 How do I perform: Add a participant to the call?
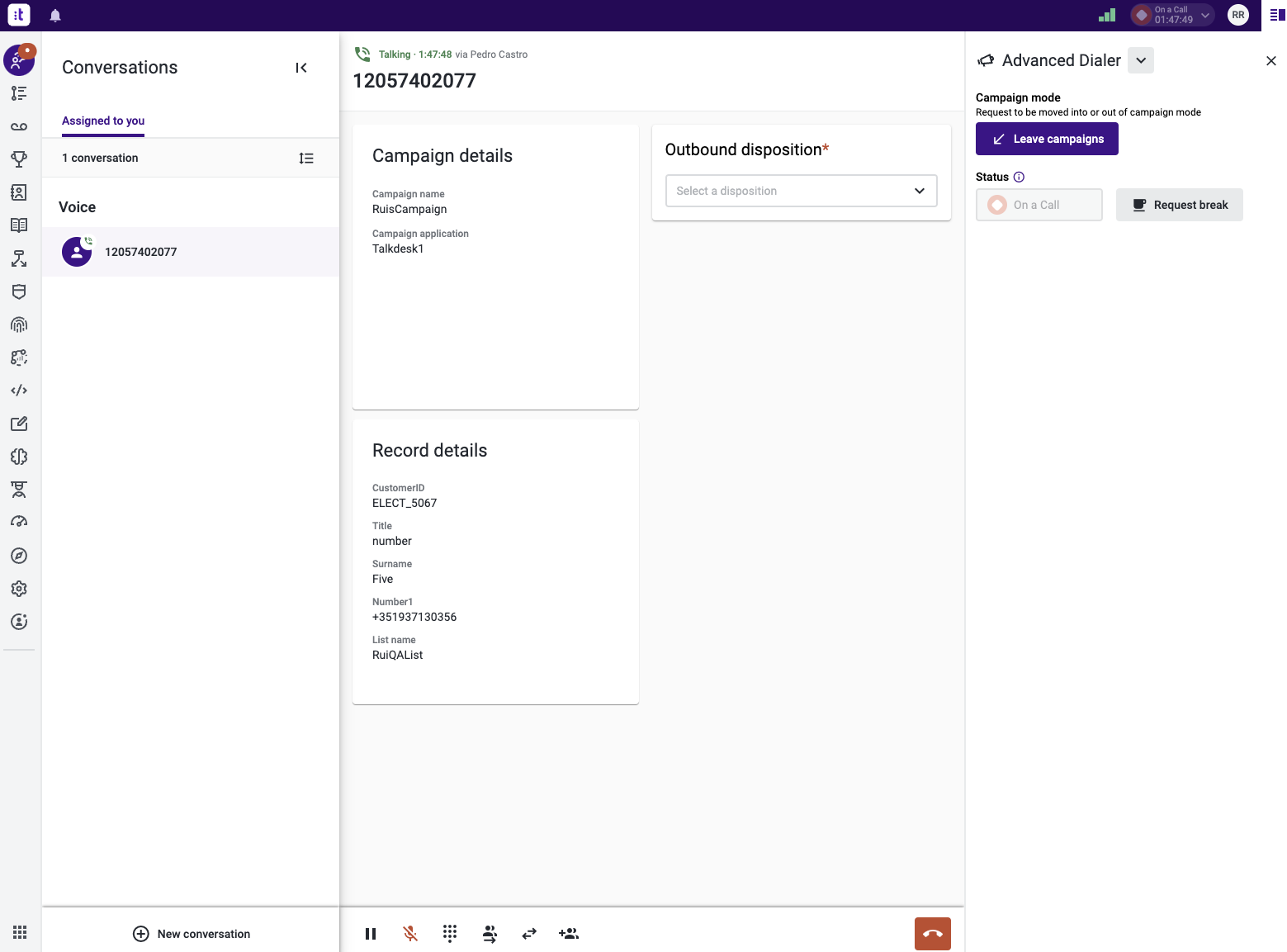569,934
